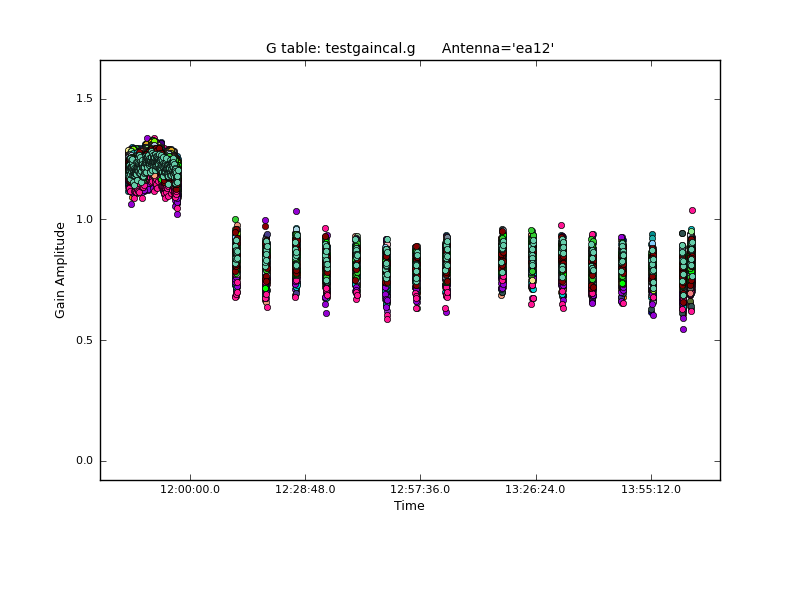
Task: Click the 13:55:12.0 time tick label
Action: pyautogui.click(x=651, y=489)
